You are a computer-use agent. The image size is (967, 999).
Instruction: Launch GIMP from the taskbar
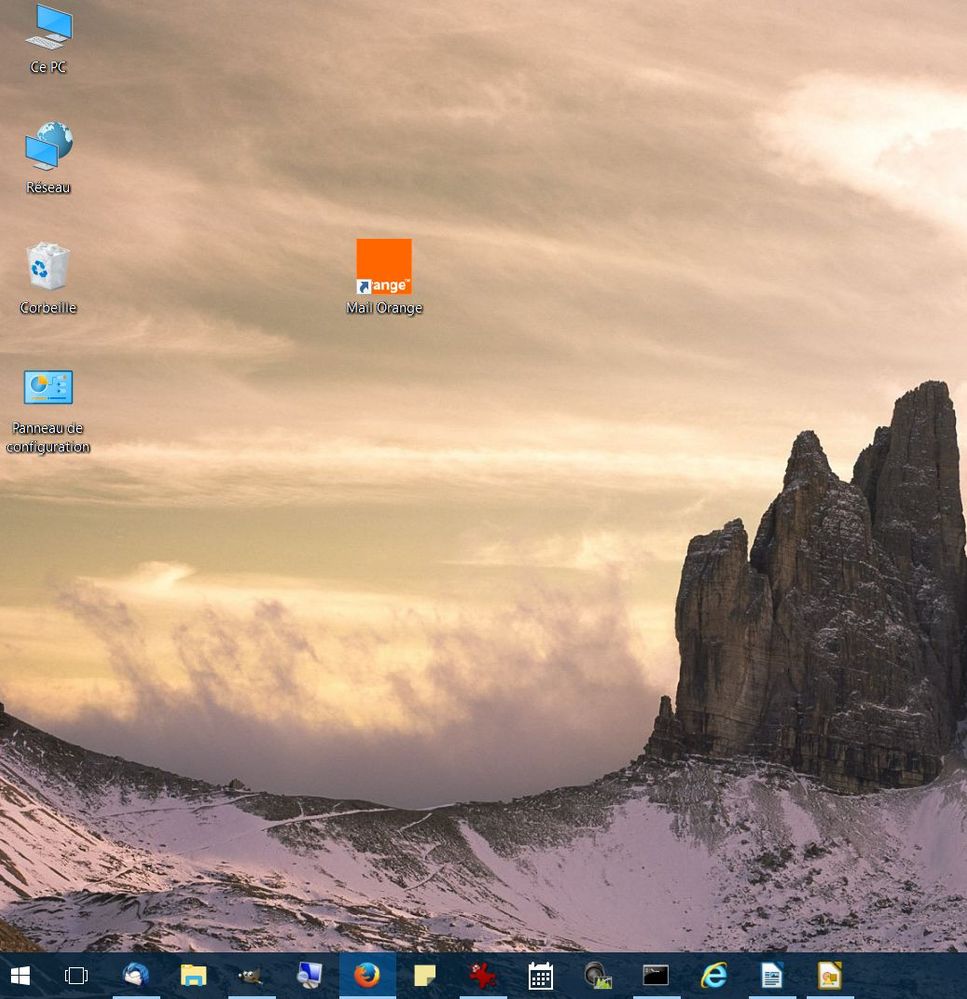point(251,975)
